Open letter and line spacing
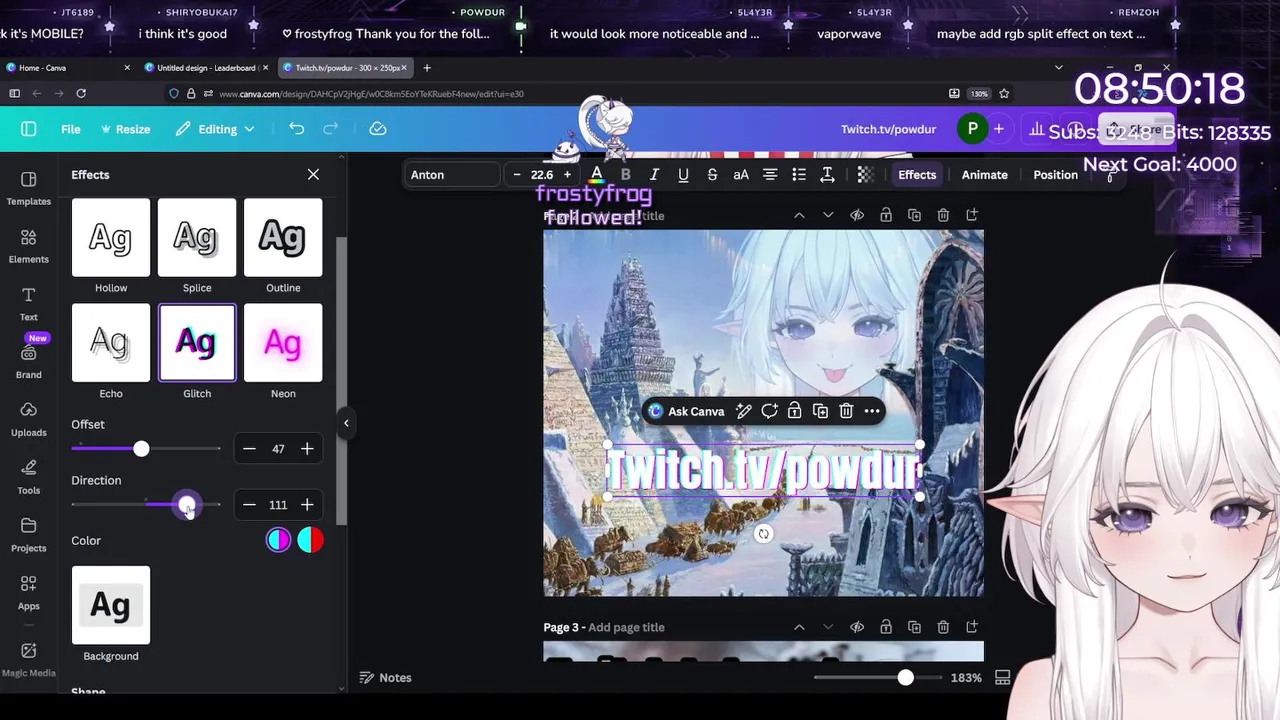 click(x=827, y=175)
